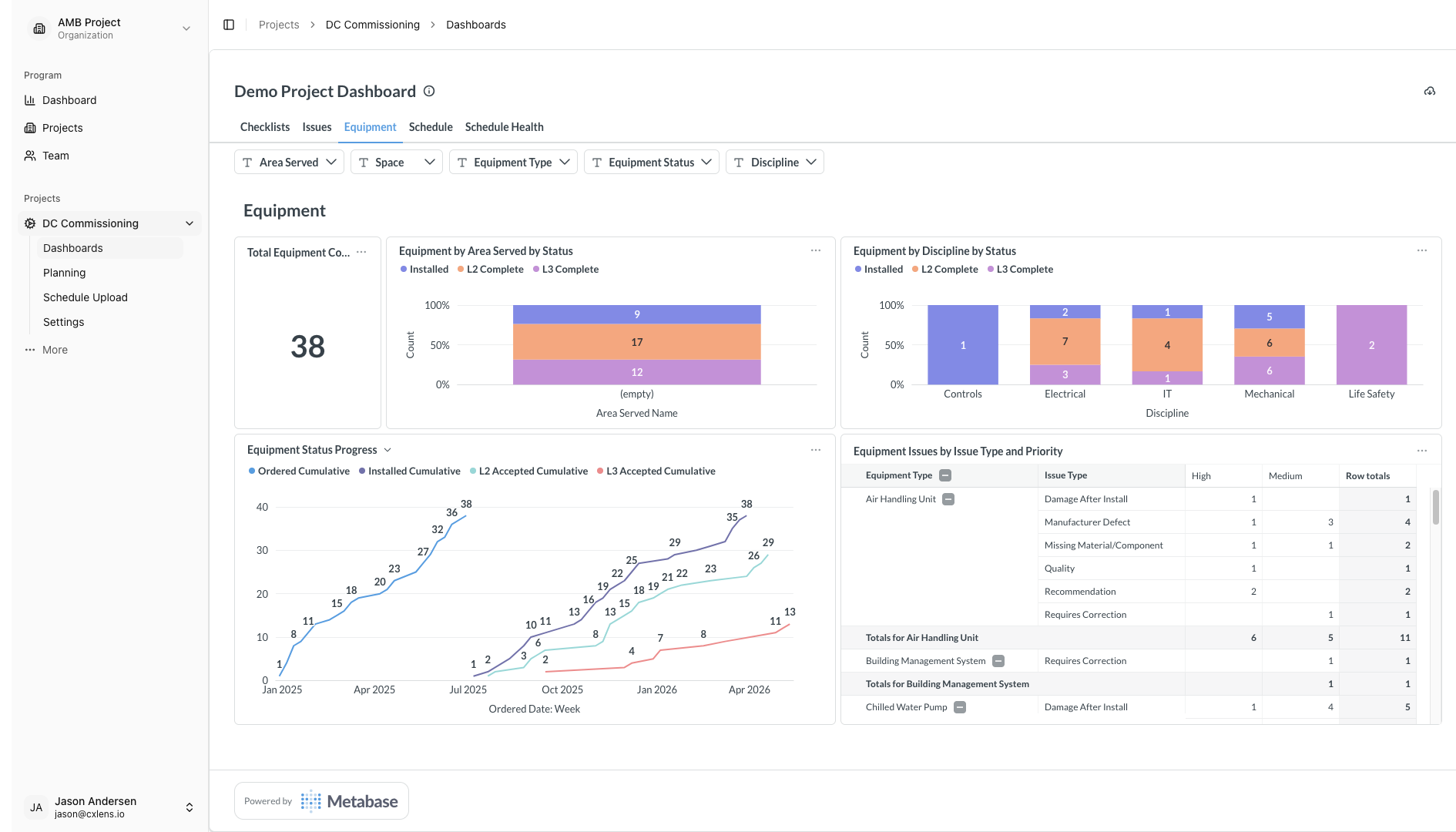The width and height of the screenshot is (1456, 832).
Task: Open Equipment by Discipline card options menu
Action: [1421, 250]
